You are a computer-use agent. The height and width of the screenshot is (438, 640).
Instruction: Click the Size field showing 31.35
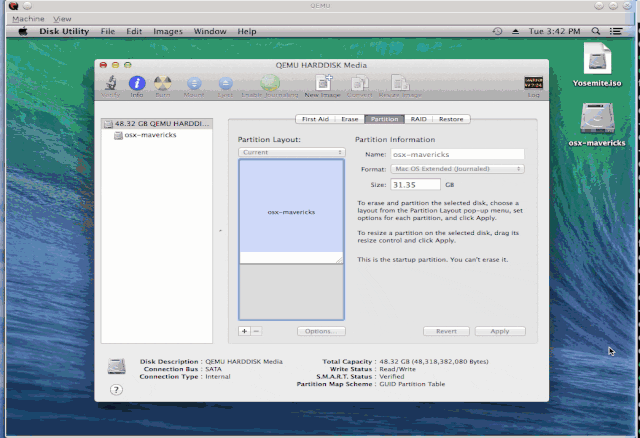tap(416, 185)
